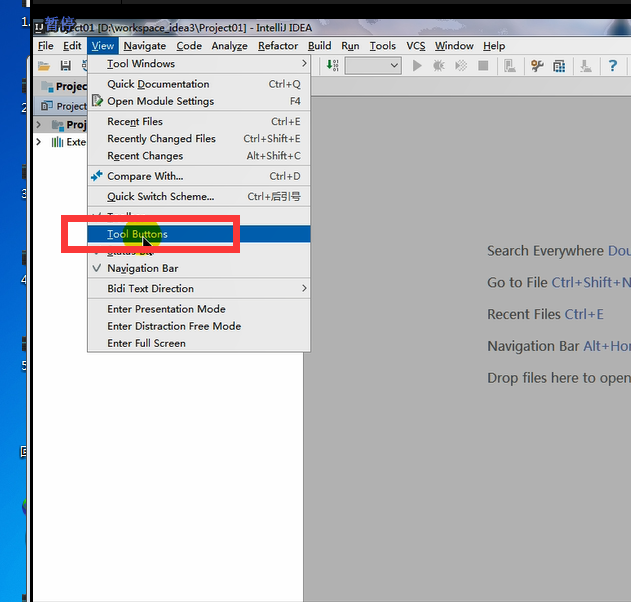Toggle the Tool Buttons option
631x602 pixels.
[x=199, y=234]
